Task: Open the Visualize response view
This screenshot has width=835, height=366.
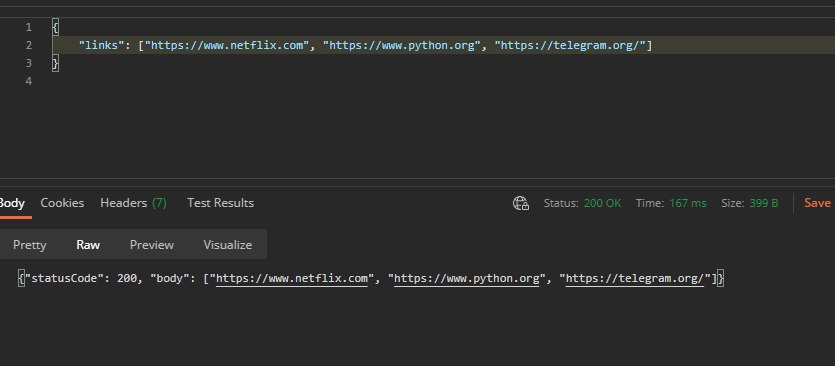Action: click(x=227, y=245)
